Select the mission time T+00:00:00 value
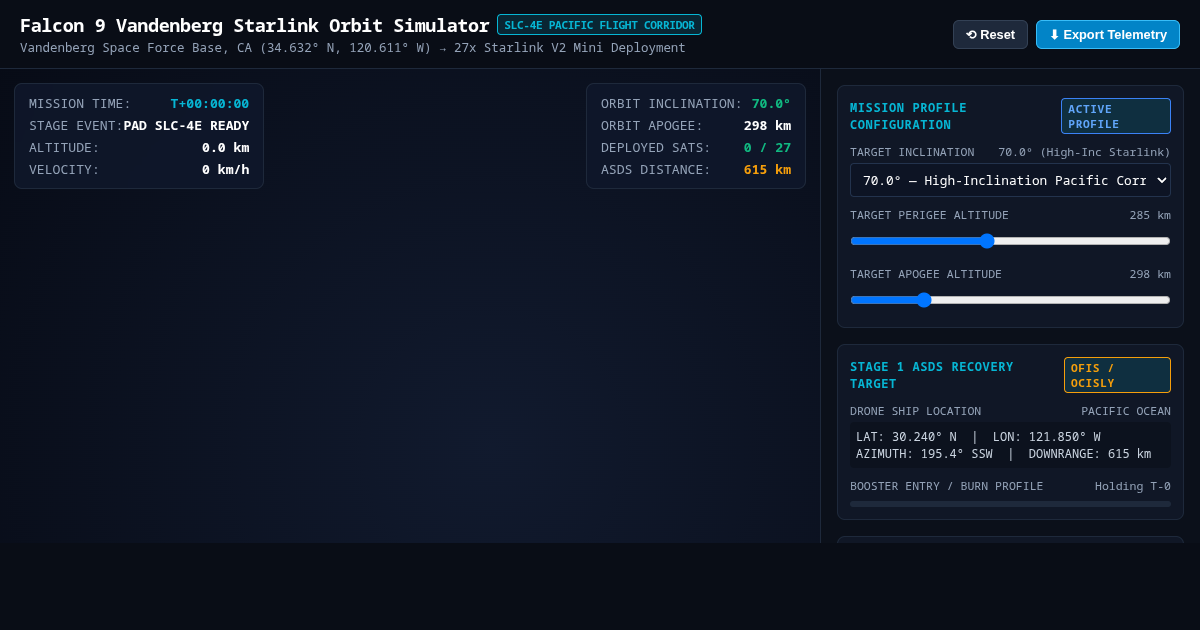This screenshot has height=630, width=1200. coord(210,104)
